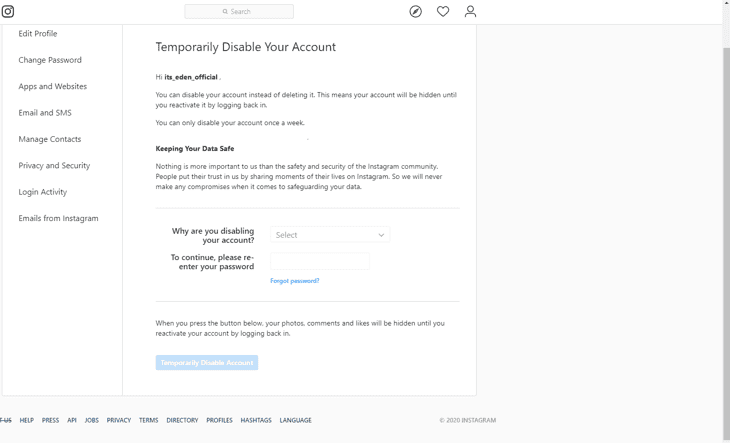Open the profile person icon

470,11
